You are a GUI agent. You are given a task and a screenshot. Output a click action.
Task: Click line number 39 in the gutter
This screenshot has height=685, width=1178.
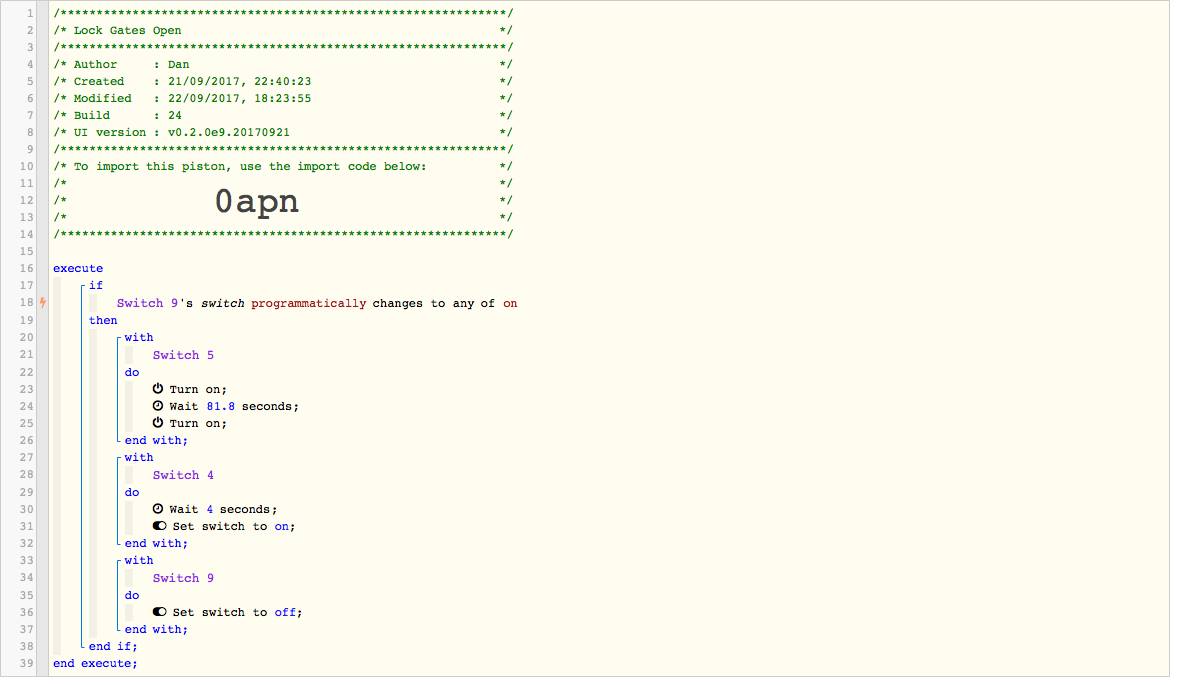click(26, 664)
